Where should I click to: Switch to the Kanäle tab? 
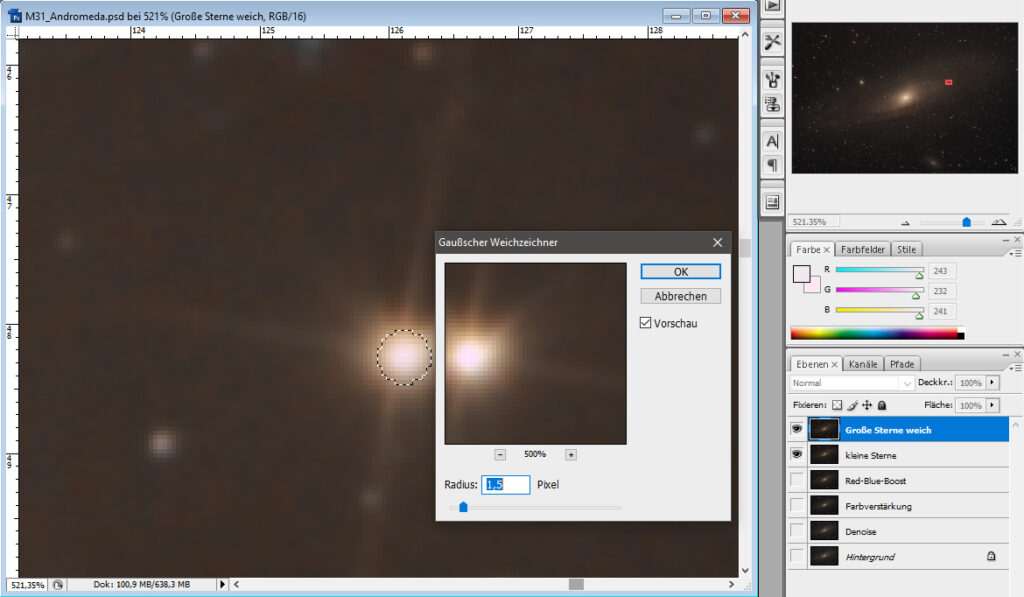pyautogui.click(x=863, y=364)
